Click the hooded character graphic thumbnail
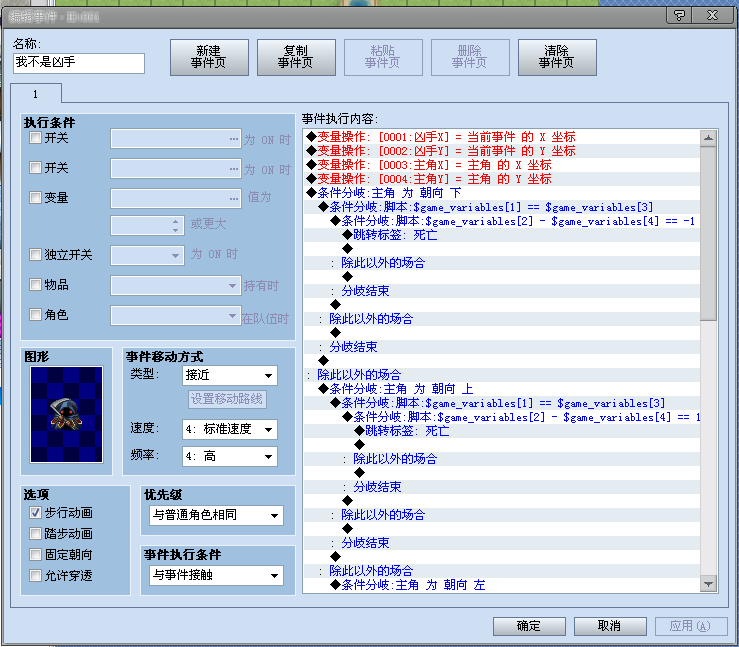This screenshot has width=739, height=647. pos(66,415)
